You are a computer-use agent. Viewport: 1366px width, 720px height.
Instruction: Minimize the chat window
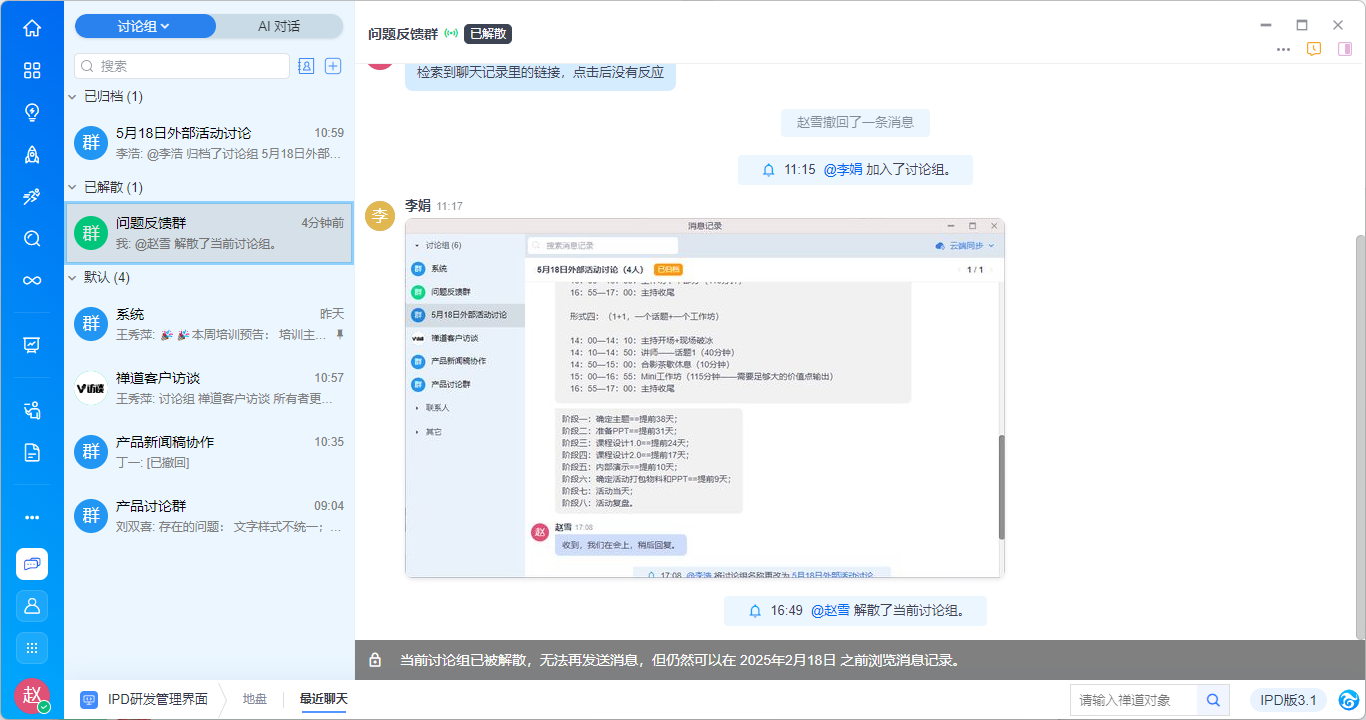pyautogui.click(x=1266, y=25)
